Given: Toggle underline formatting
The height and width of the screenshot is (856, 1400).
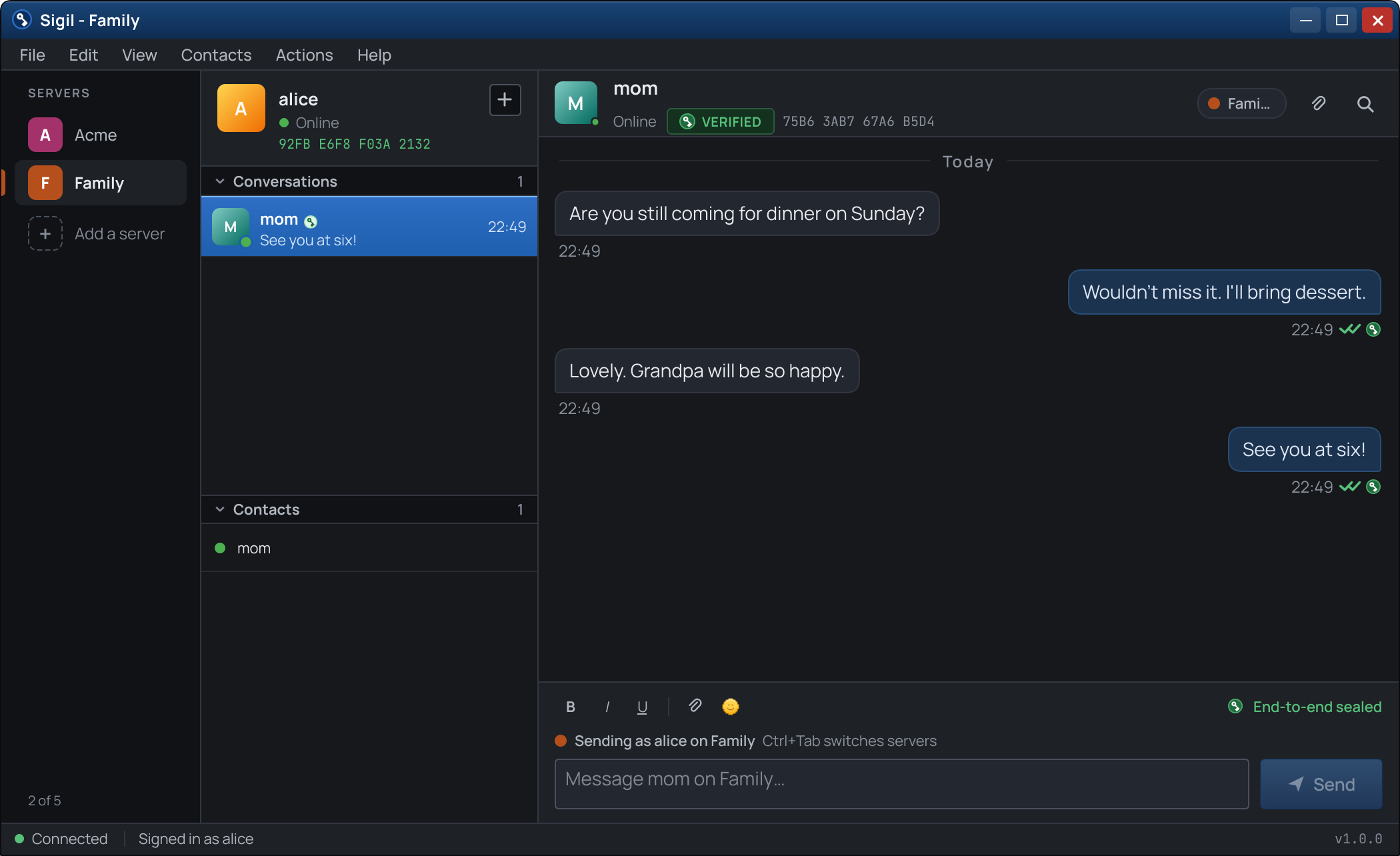Looking at the screenshot, I should pos(642,707).
